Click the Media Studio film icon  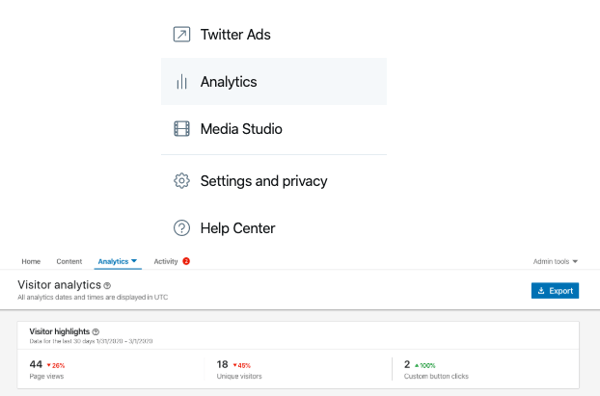181,129
